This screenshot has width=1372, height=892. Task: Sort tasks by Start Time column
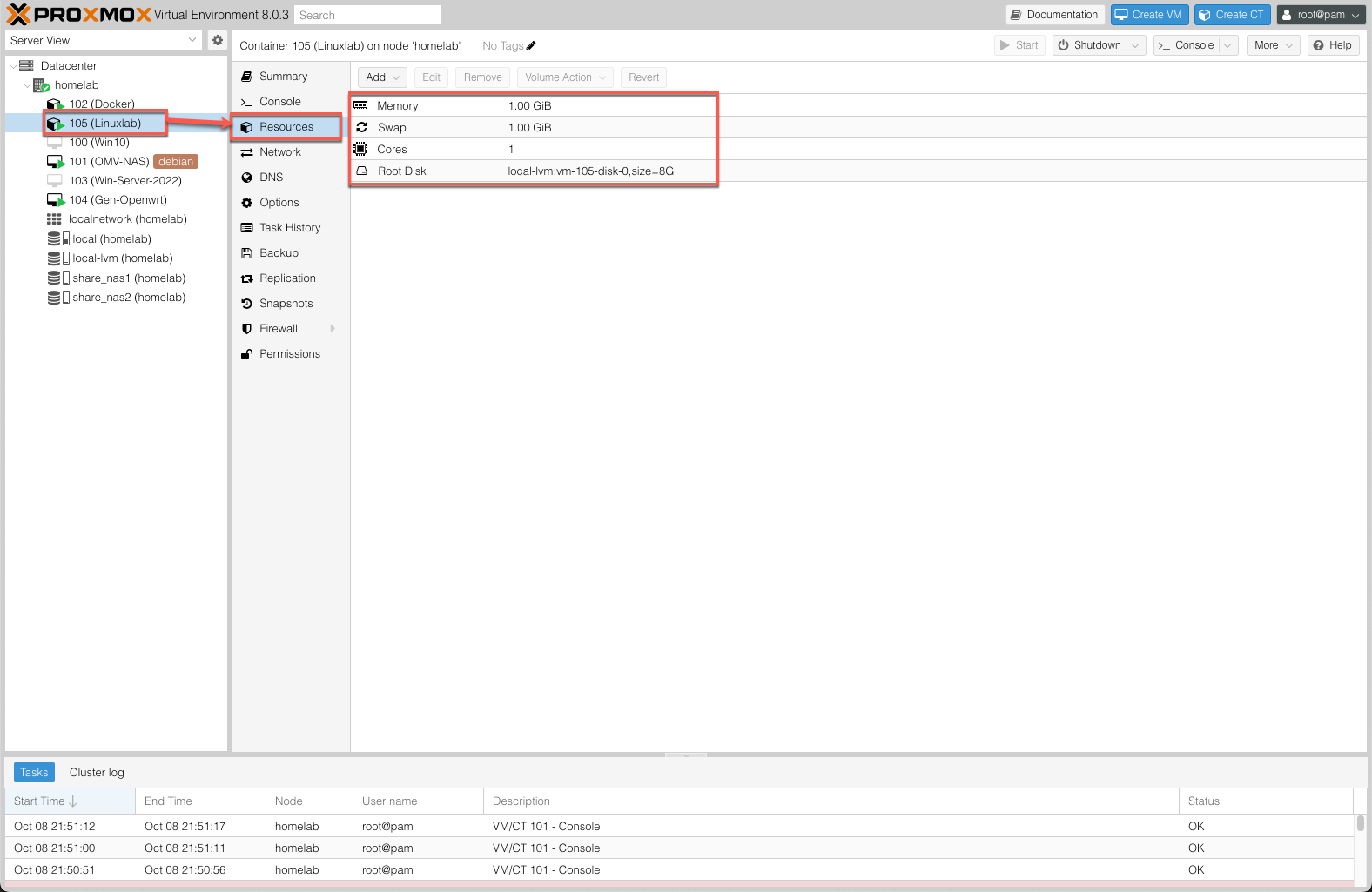point(70,801)
